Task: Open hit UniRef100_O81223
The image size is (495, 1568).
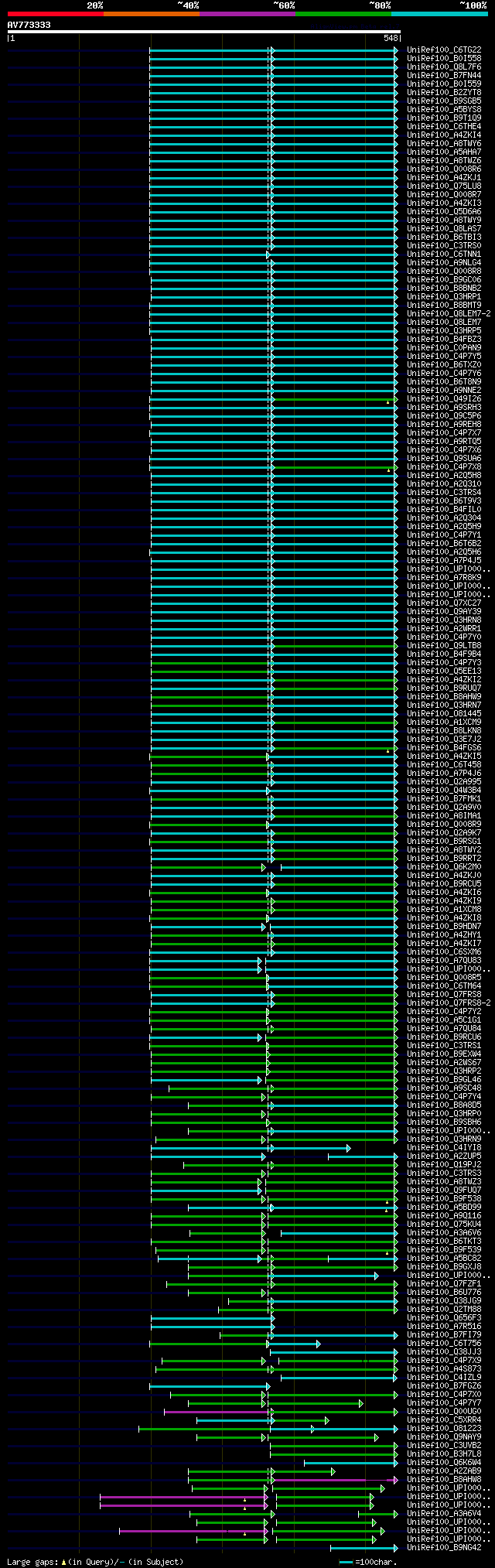Action: tap(444, 1429)
